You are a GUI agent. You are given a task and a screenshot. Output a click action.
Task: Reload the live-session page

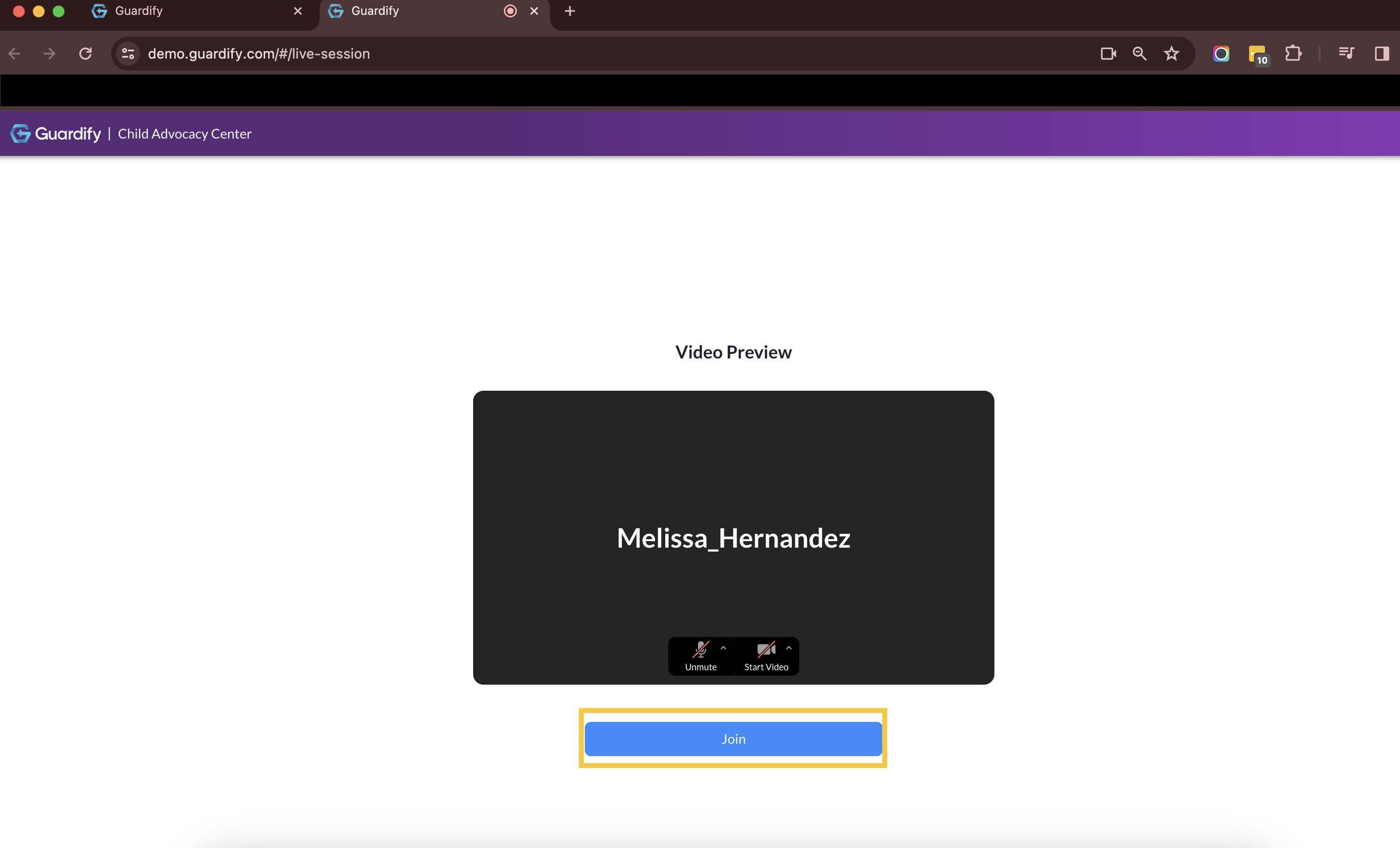[85, 54]
